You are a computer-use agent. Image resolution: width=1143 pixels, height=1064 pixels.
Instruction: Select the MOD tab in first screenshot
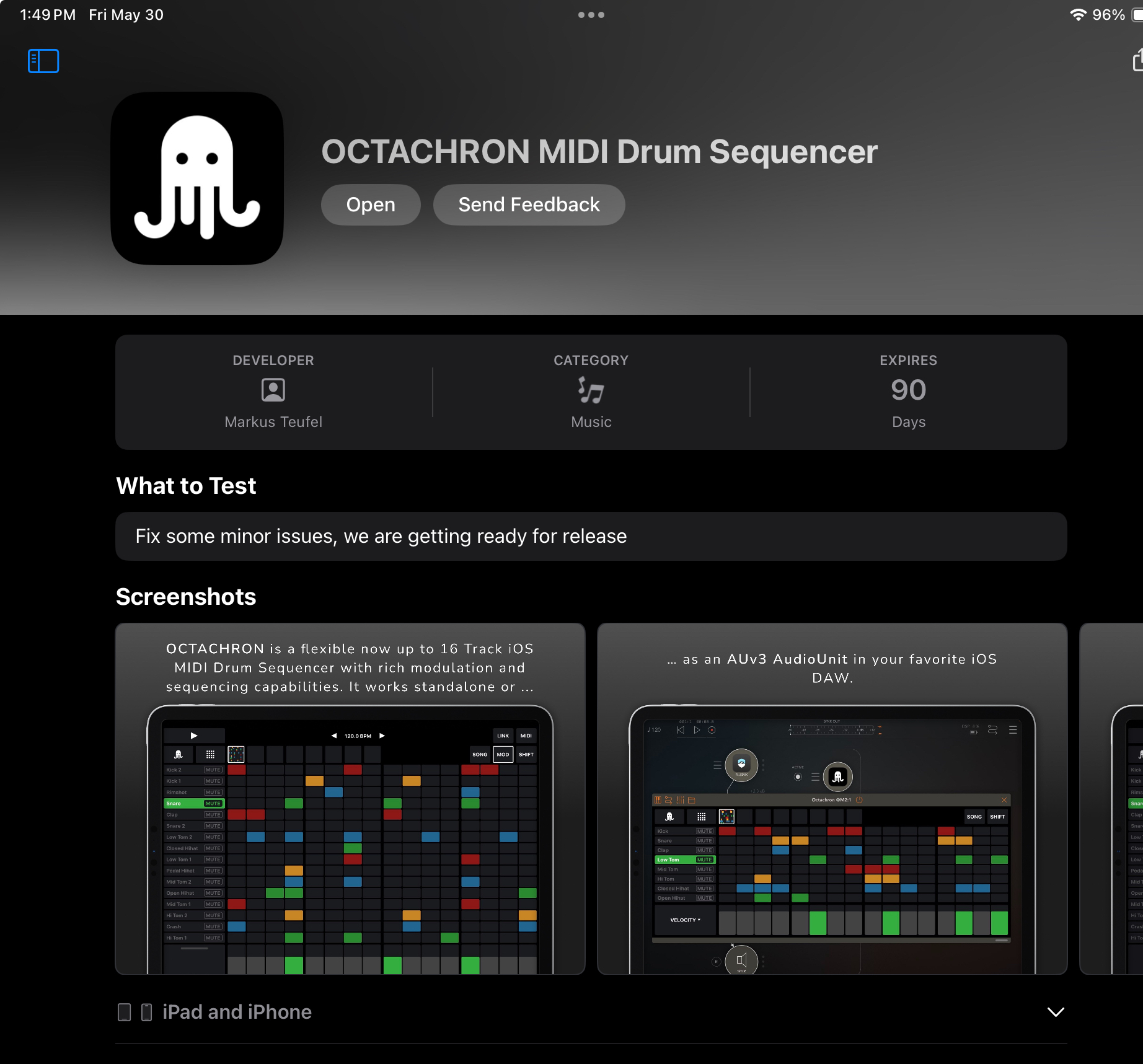click(503, 755)
